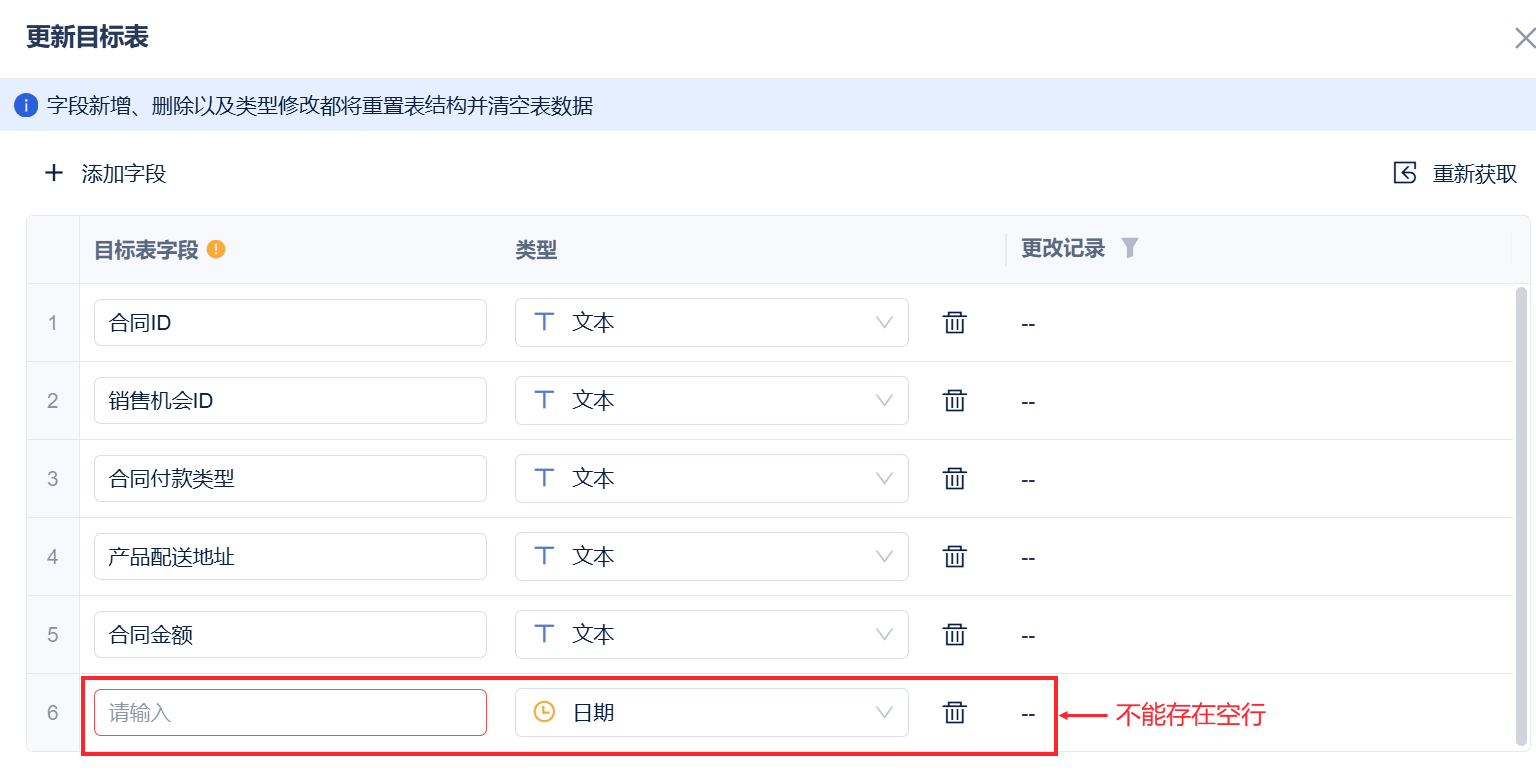Delete the empty row 6
1536x771 pixels.
(955, 713)
